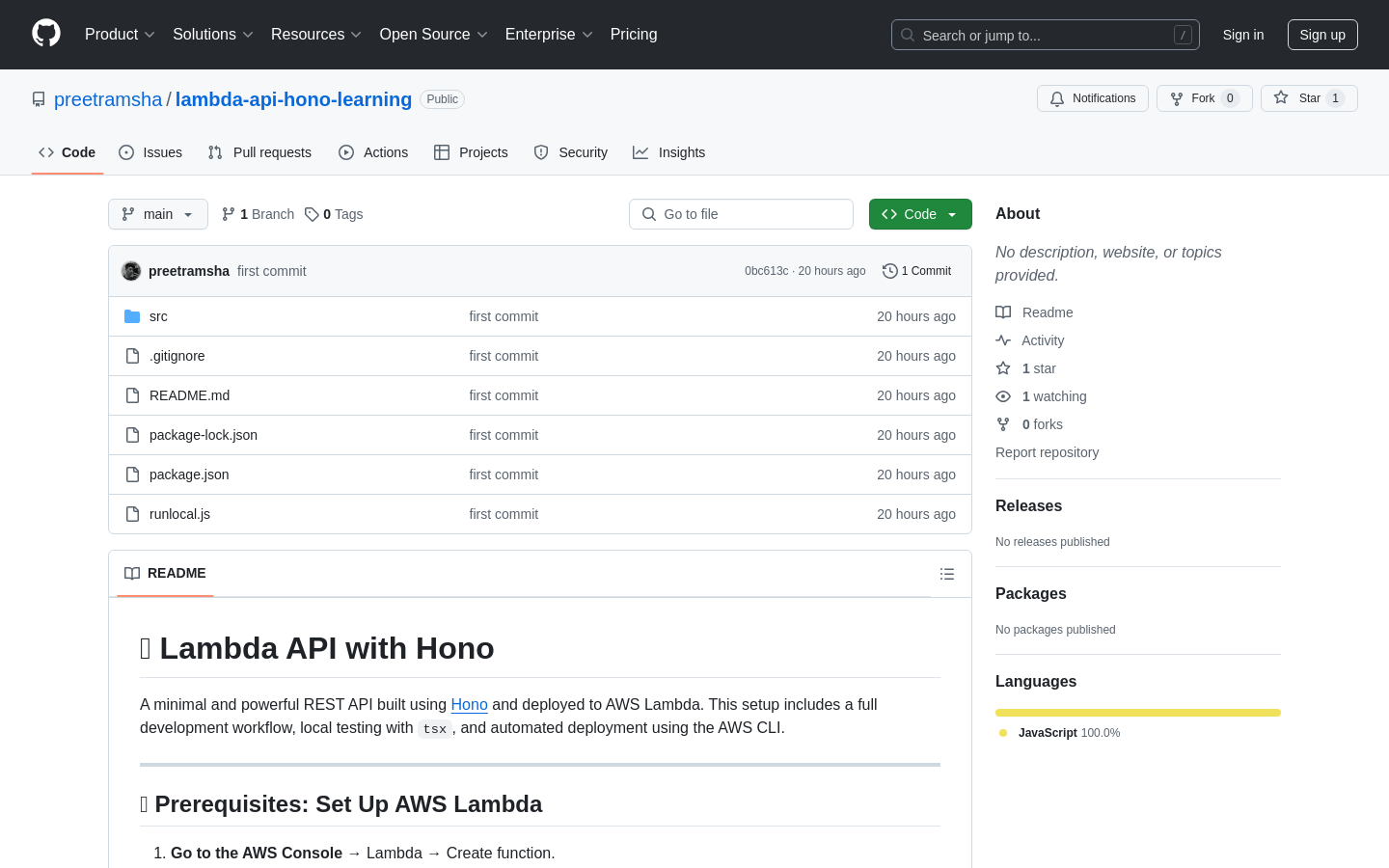The width and height of the screenshot is (1389, 868).
Task: Click the commit history clock icon
Action: point(890,271)
